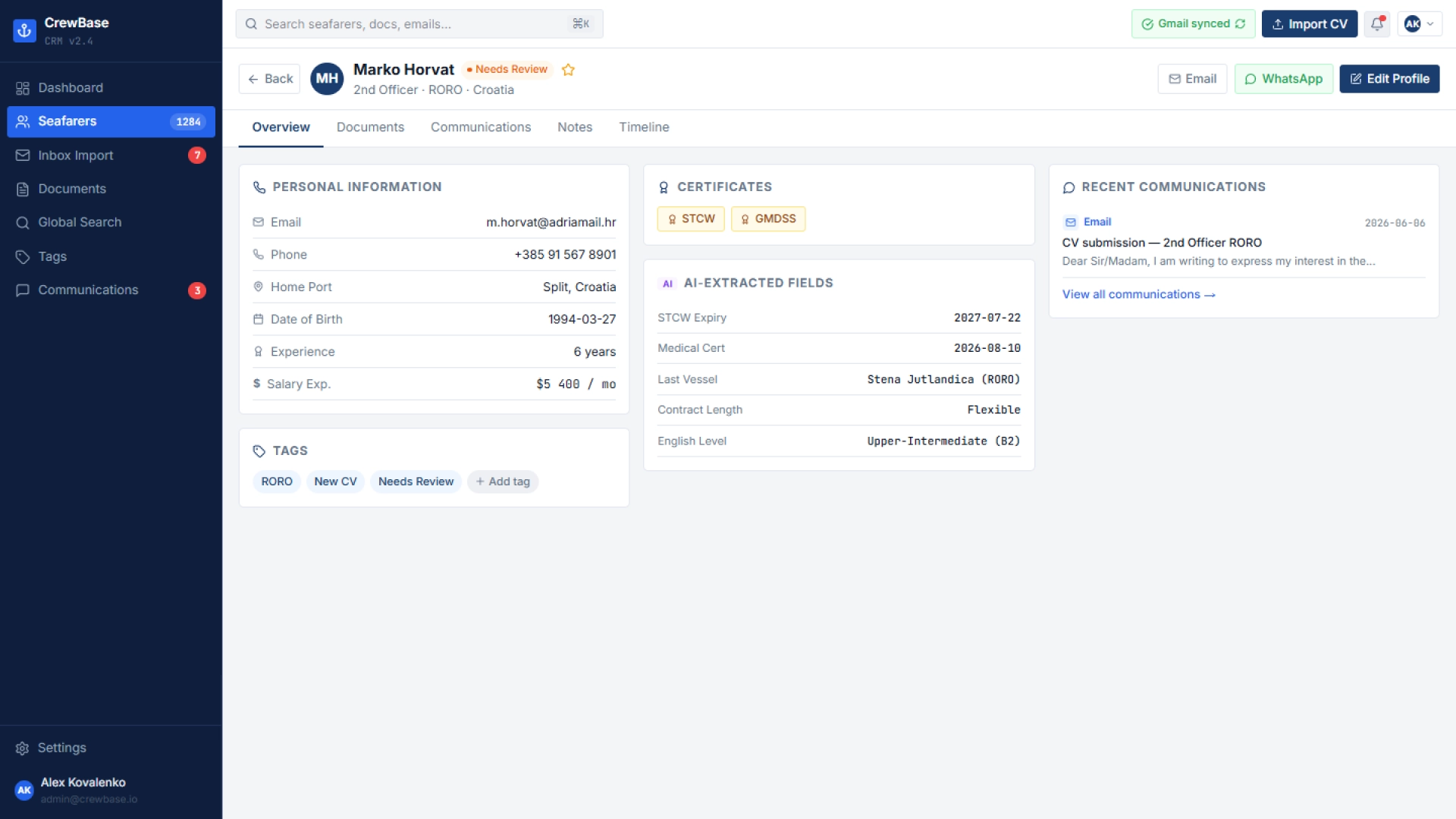Go to Documents in sidebar
Screen dimensions: 1456x819
111,189
